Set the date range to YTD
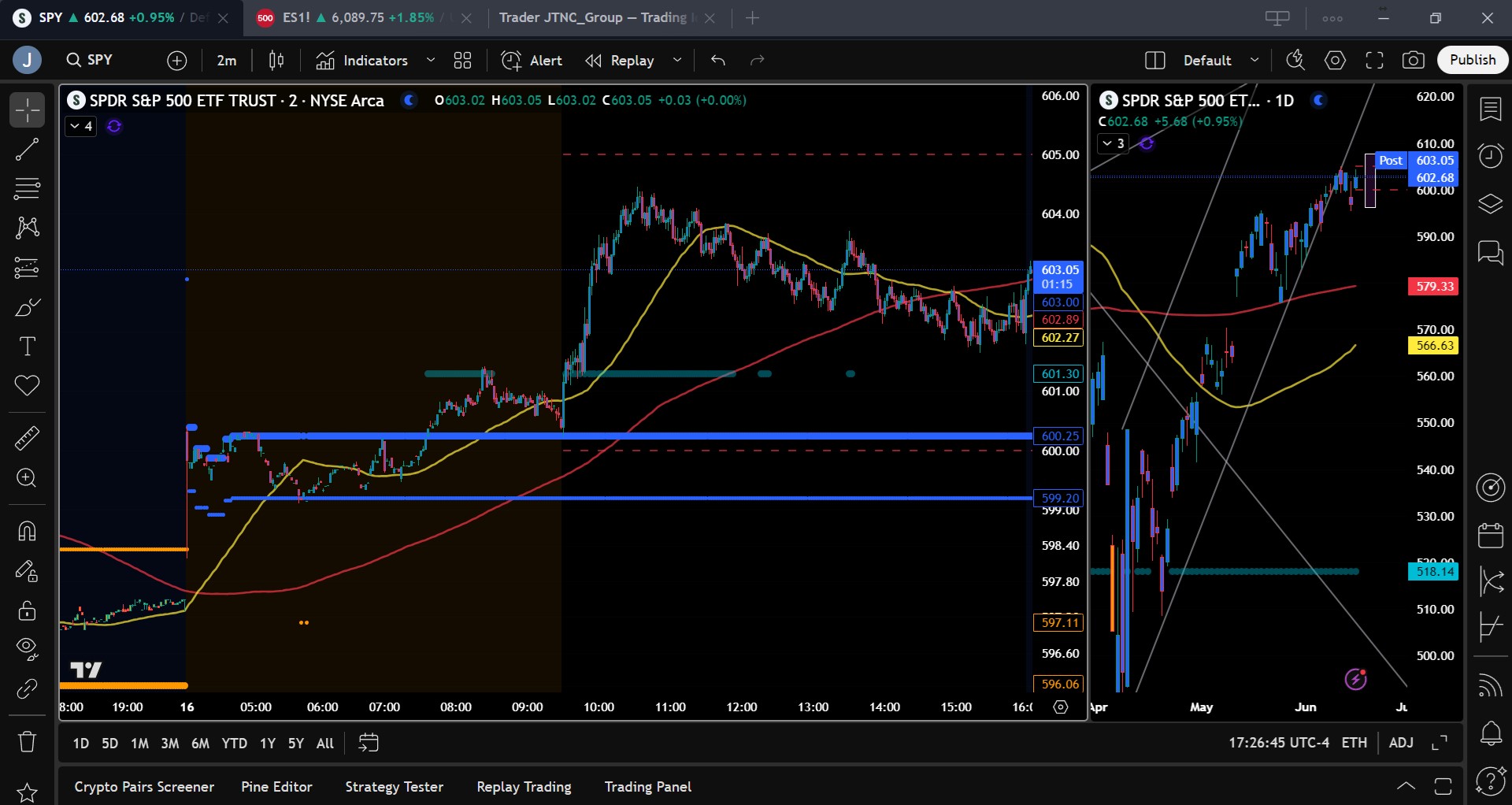 coord(234,743)
